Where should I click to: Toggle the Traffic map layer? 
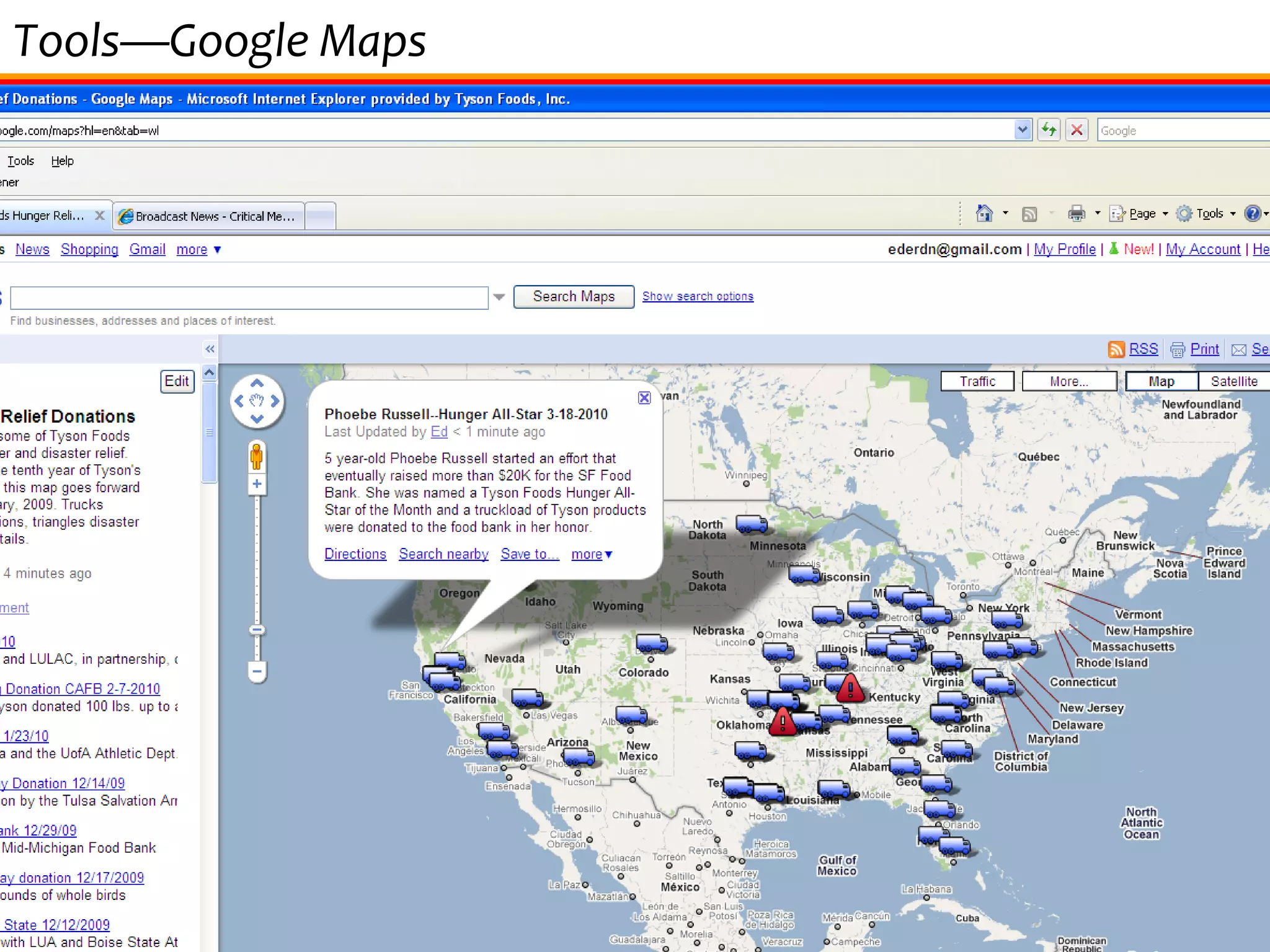[x=977, y=381]
